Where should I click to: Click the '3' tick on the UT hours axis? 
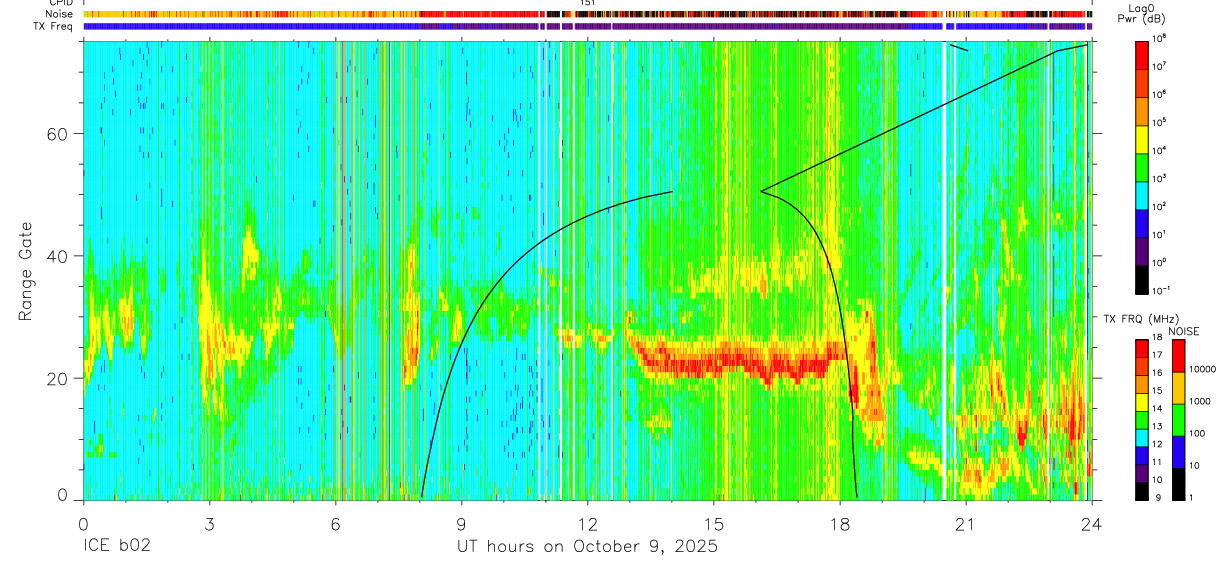coord(209,523)
